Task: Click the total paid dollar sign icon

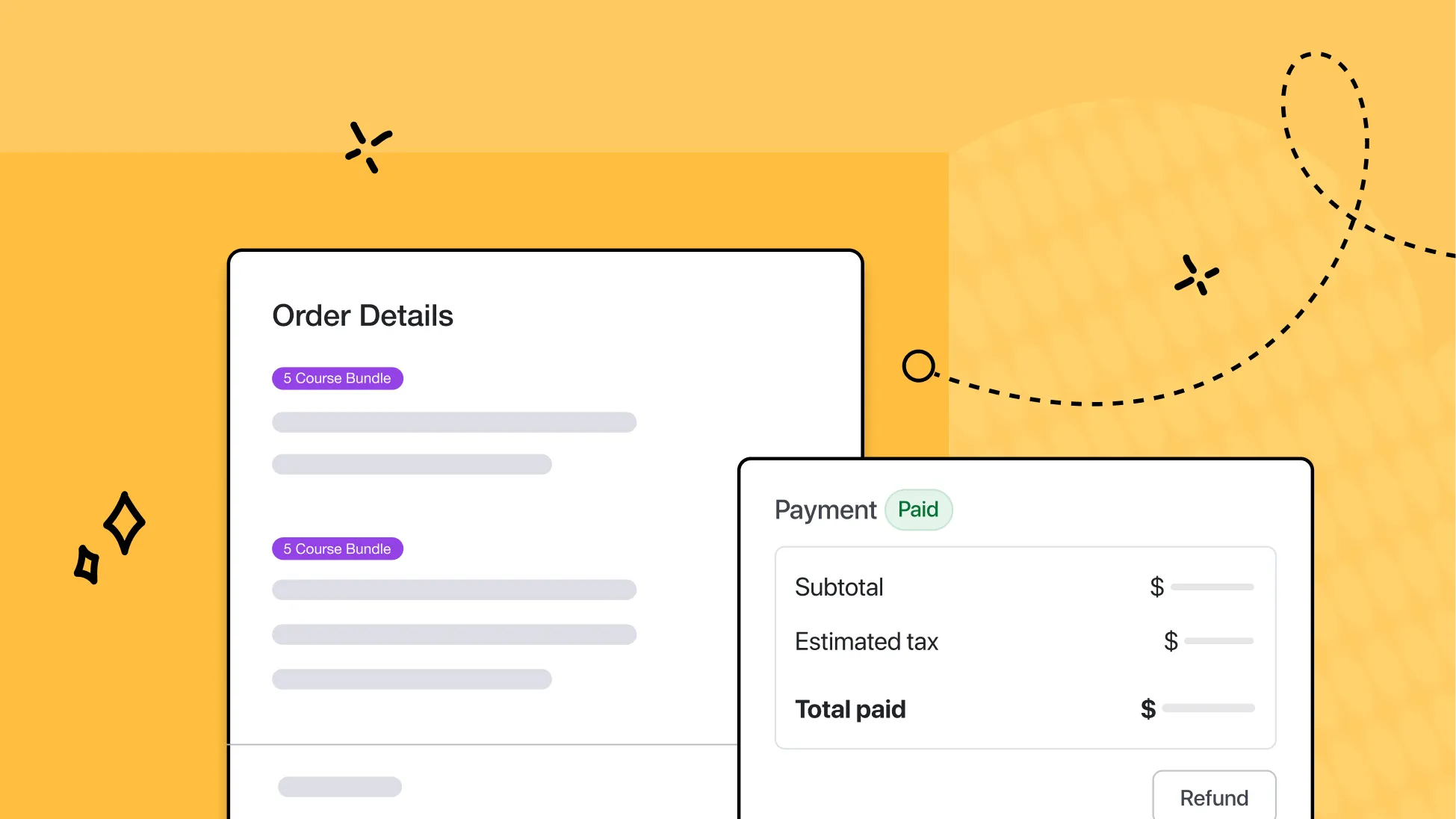Action: point(1148,708)
